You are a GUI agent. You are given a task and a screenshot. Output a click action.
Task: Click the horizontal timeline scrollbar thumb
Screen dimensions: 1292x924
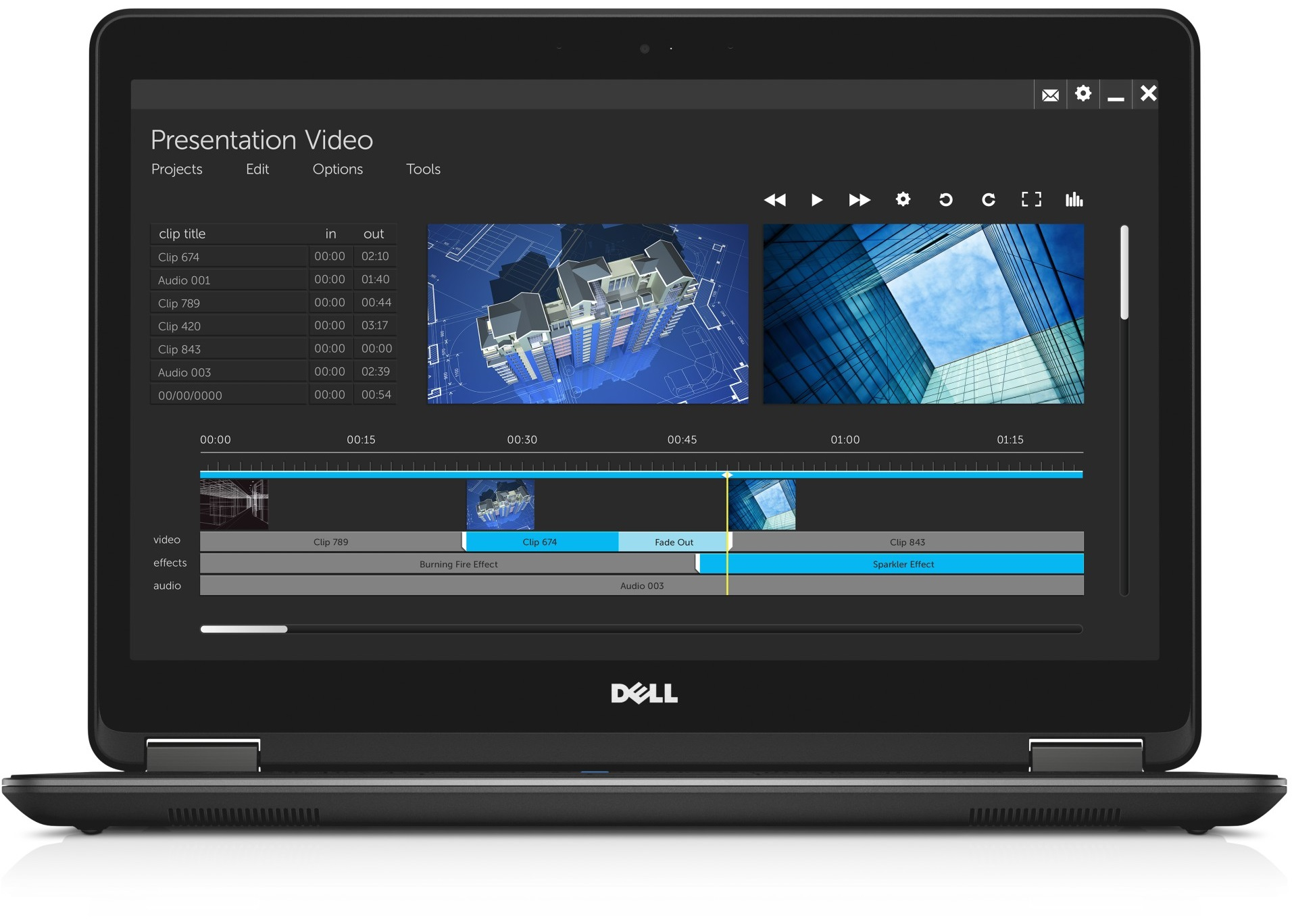pos(244,629)
